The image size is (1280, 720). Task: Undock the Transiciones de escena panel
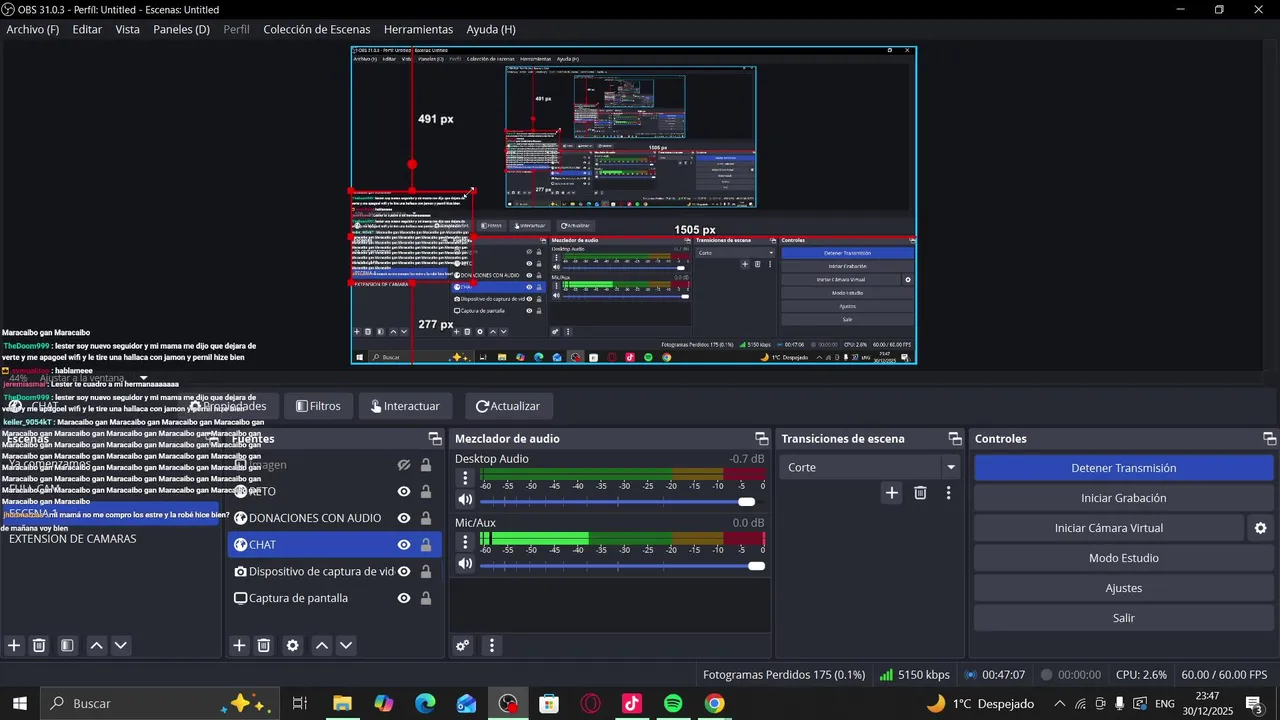point(955,439)
